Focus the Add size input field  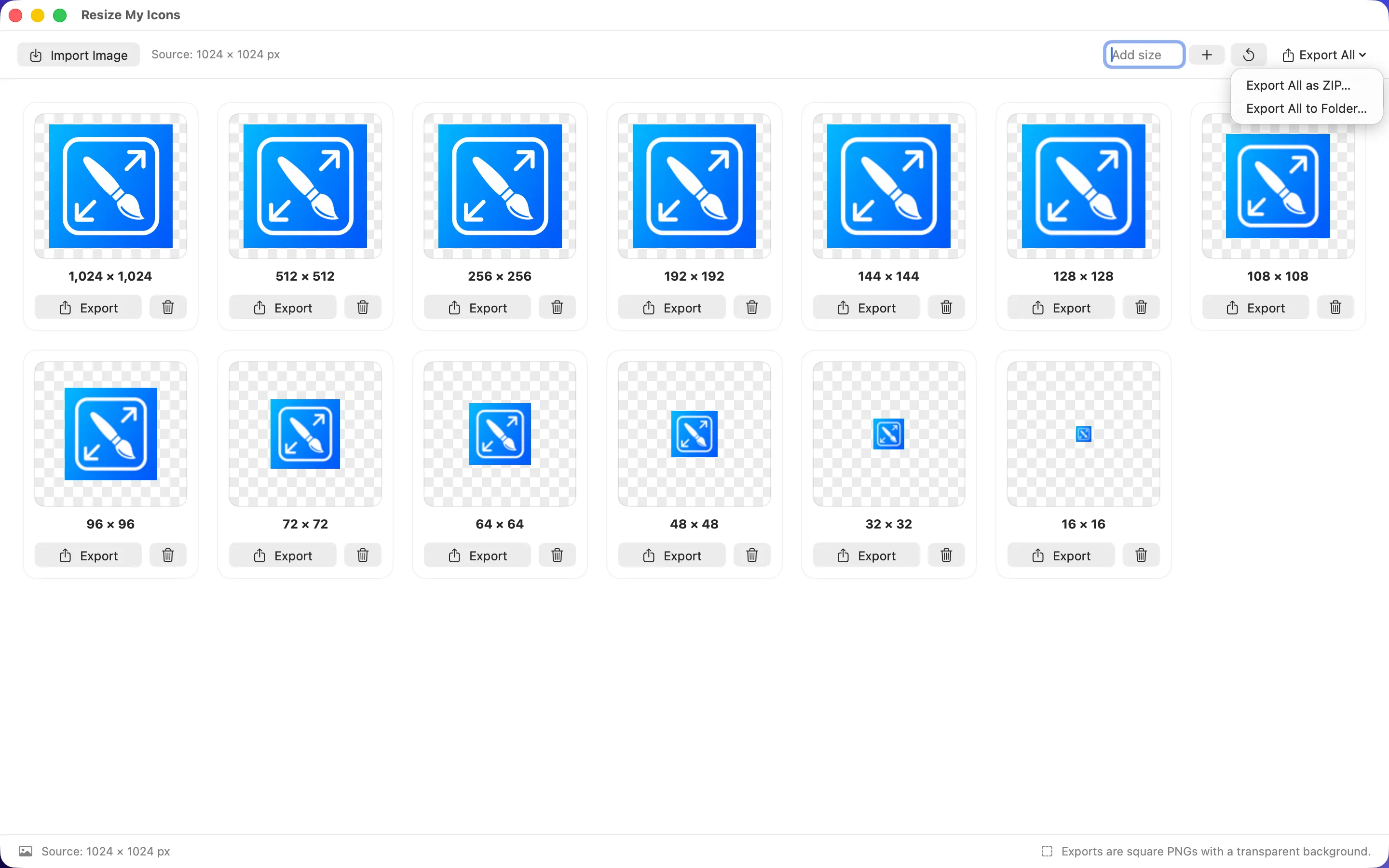(x=1144, y=54)
